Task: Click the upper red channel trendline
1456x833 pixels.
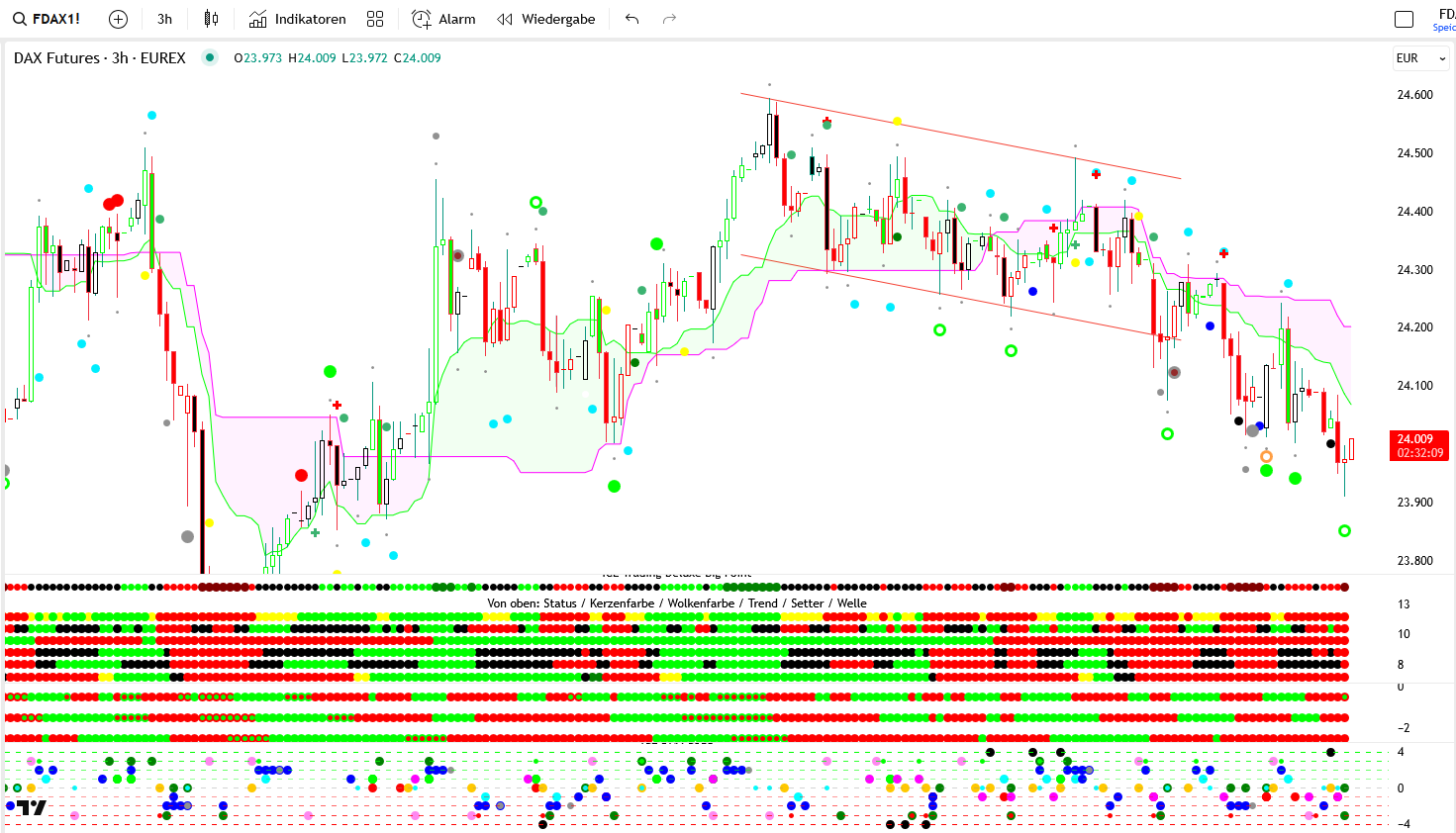Action: 960,136
